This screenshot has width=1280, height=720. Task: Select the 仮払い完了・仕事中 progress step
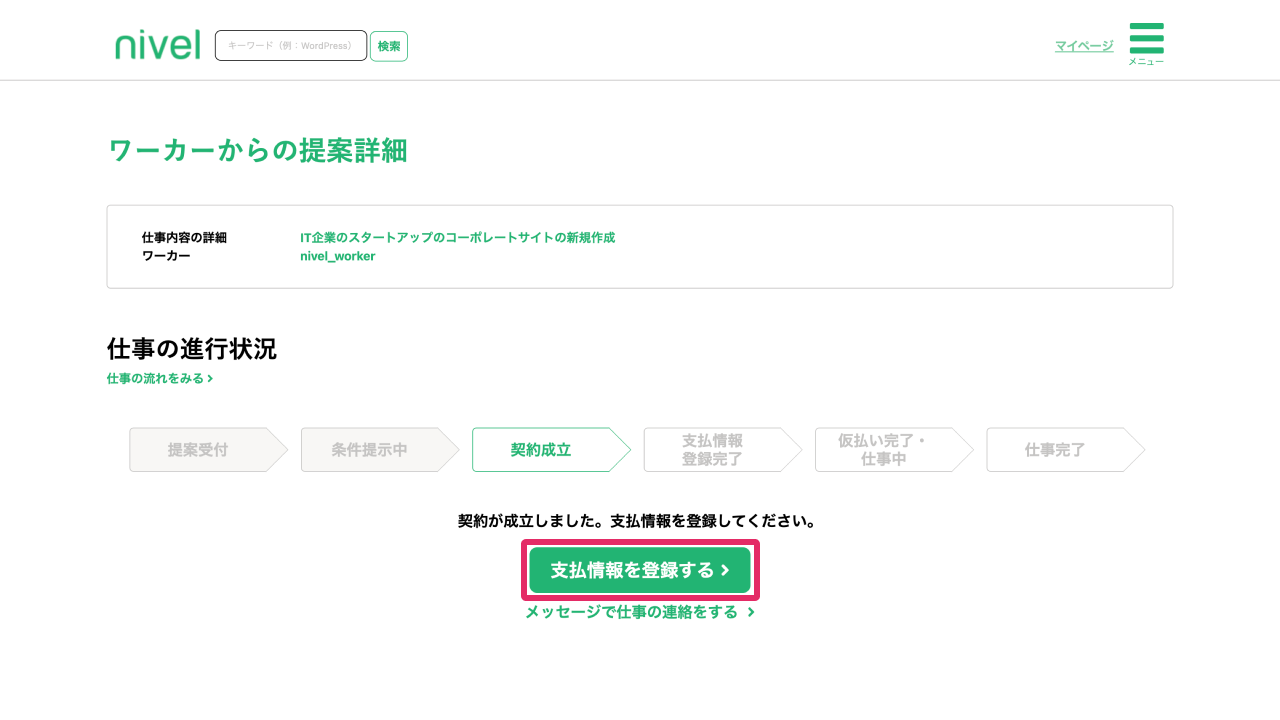pyautogui.click(x=894, y=450)
